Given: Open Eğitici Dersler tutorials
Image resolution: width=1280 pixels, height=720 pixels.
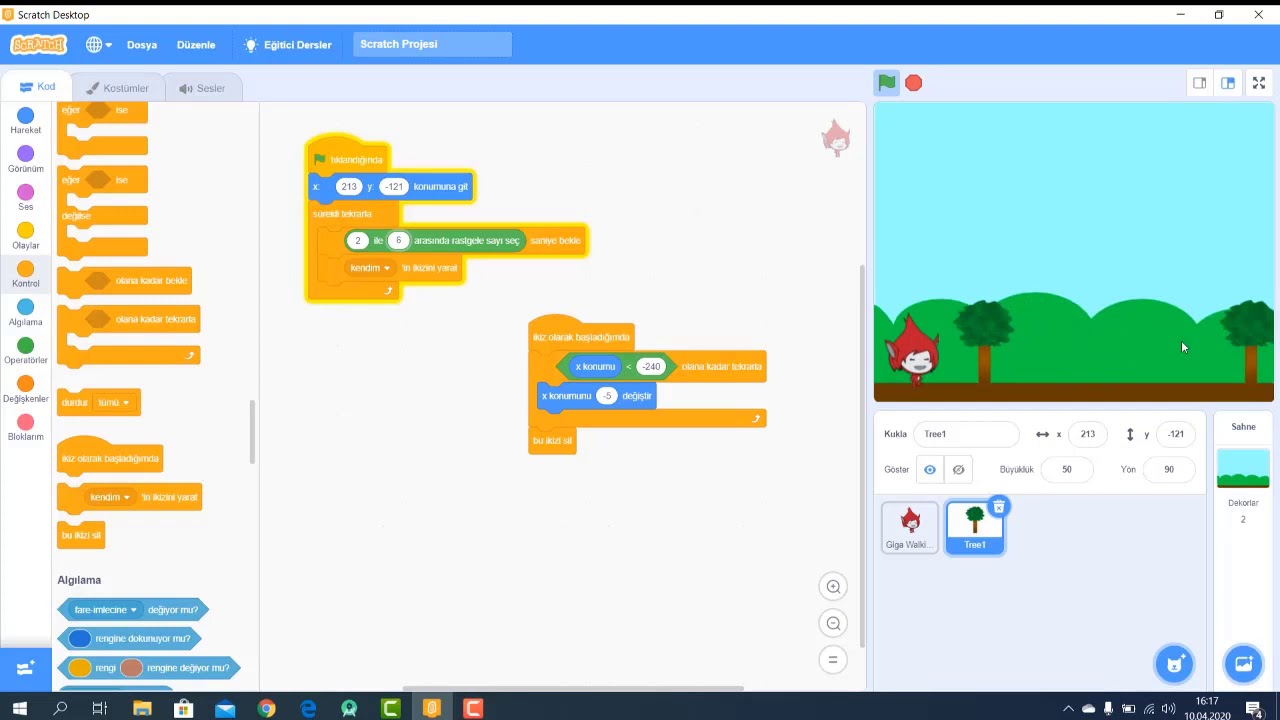Looking at the screenshot, I should 288,45.
